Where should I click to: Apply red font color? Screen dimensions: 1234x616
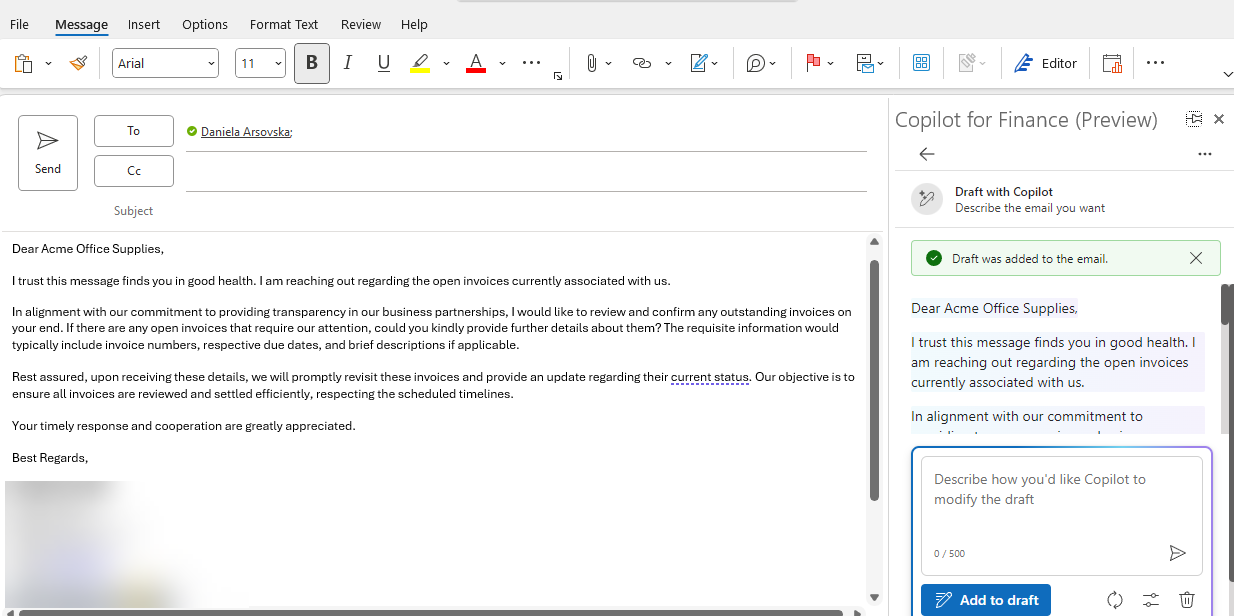point(476,63)
